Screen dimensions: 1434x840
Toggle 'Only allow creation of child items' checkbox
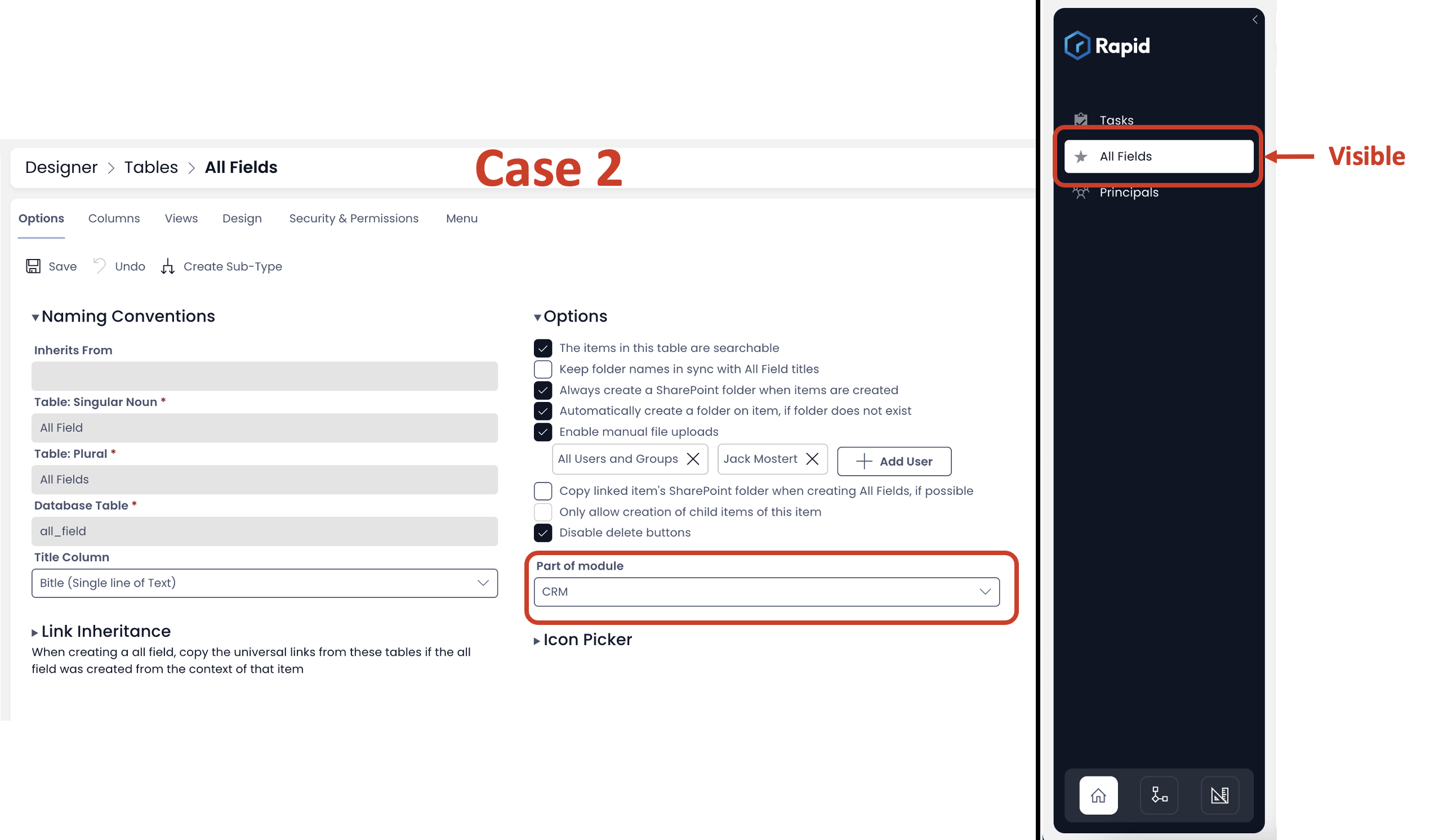(543, 511)
